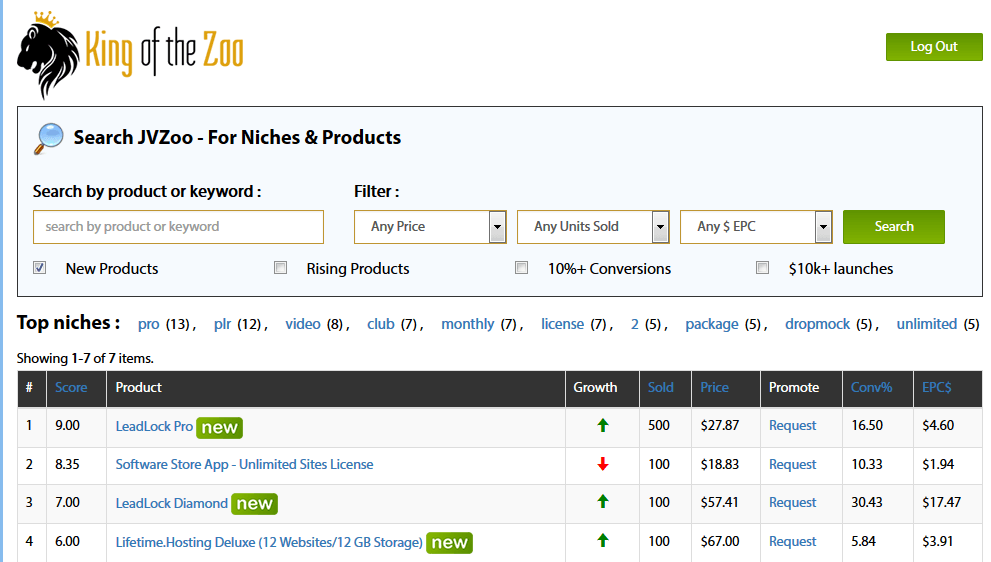The height and width of the screenshot is (562, 991).
Task: Select the unlimited niche link
Action: click(927, 324)
